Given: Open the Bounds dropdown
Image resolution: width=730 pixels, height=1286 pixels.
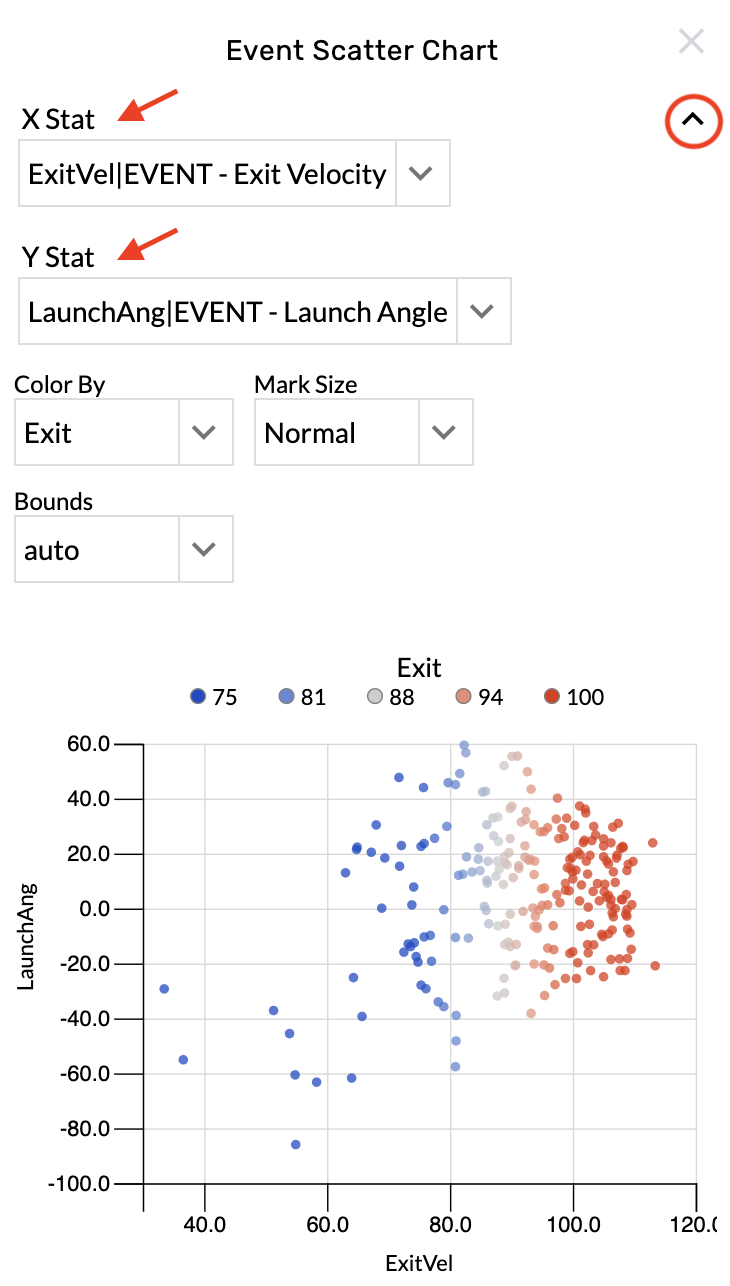Looking at the screenshot, I should pyautogui.click(x=204, y=549).
